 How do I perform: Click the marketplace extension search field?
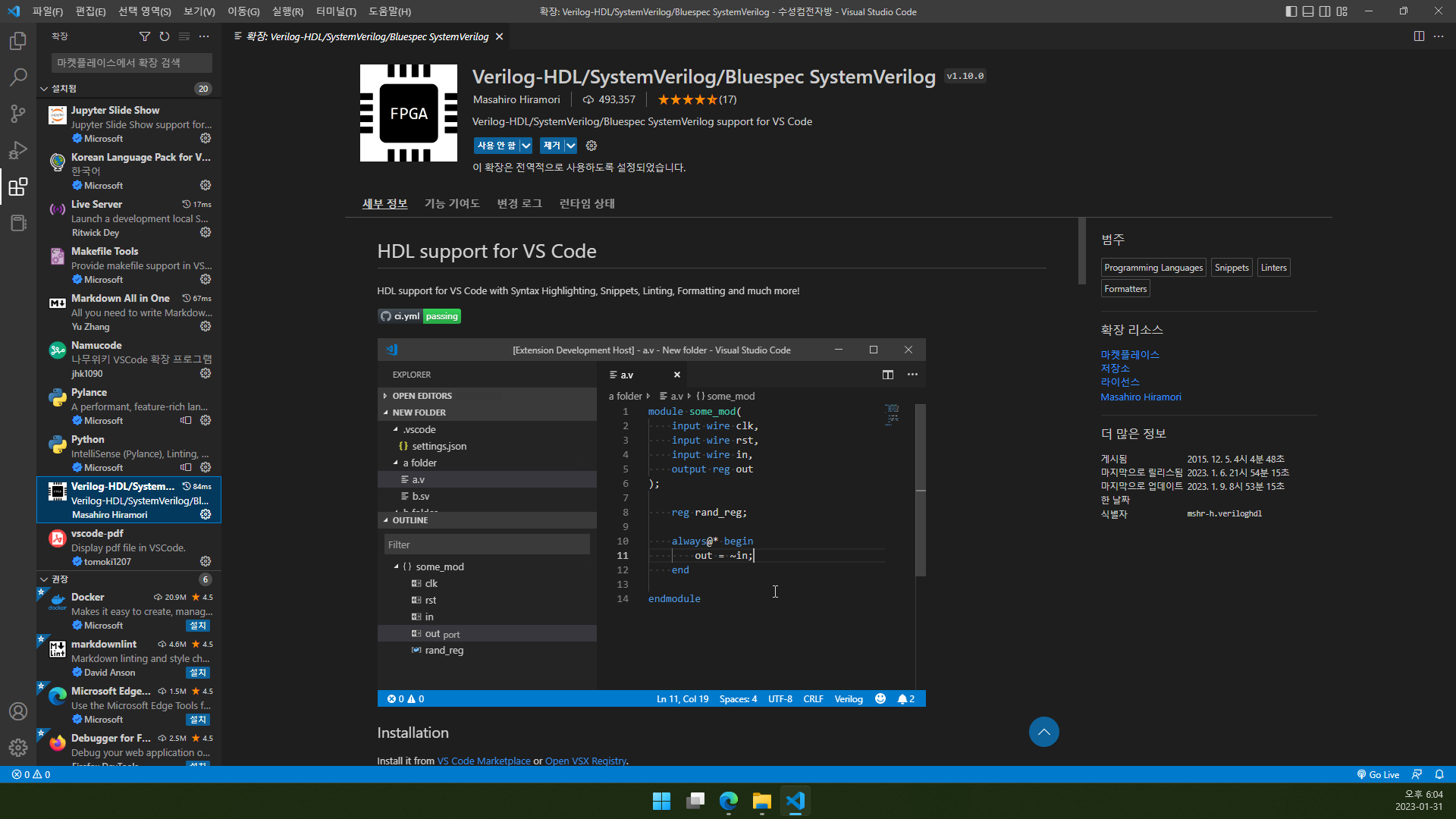[x=132, y=63]
